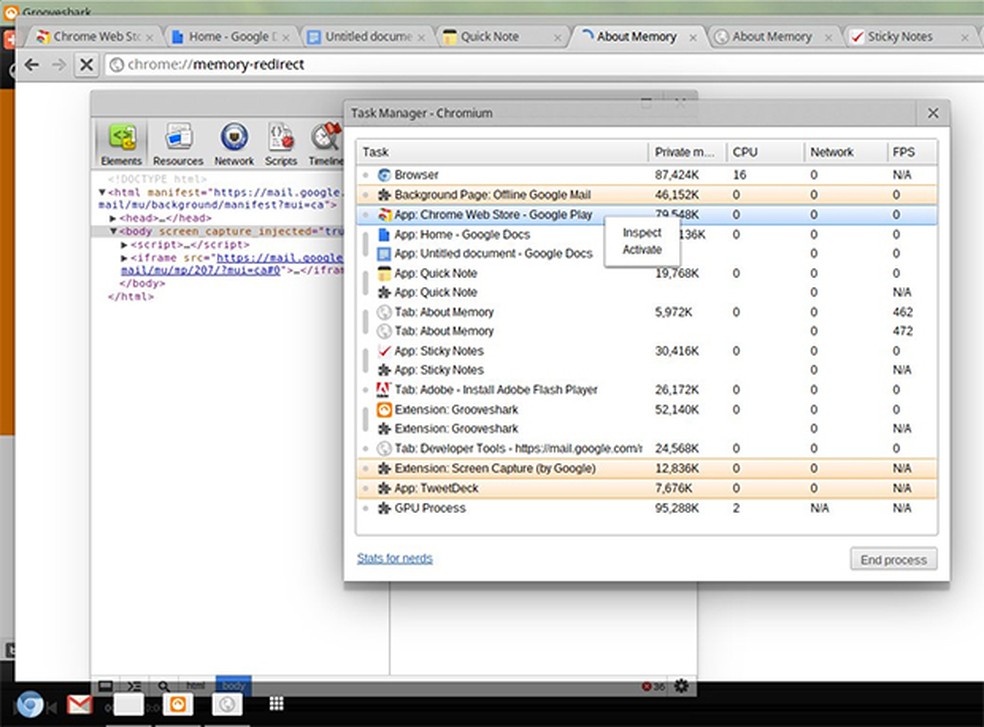Open the Elements panel in Developer Tools
This screenshot has height=727, width=984.
121,143
